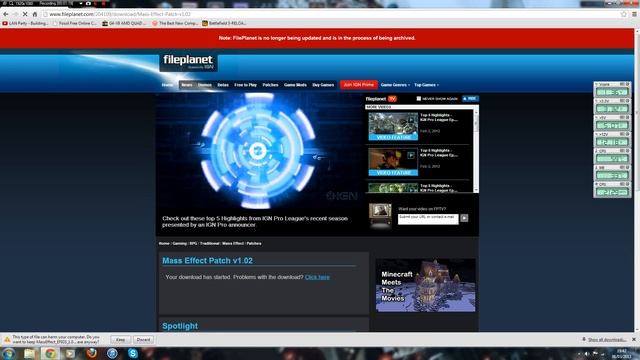640x360 pixels.
Task: Click the address bar URL field
Action: pyautogui.click(x=331, y=14)
